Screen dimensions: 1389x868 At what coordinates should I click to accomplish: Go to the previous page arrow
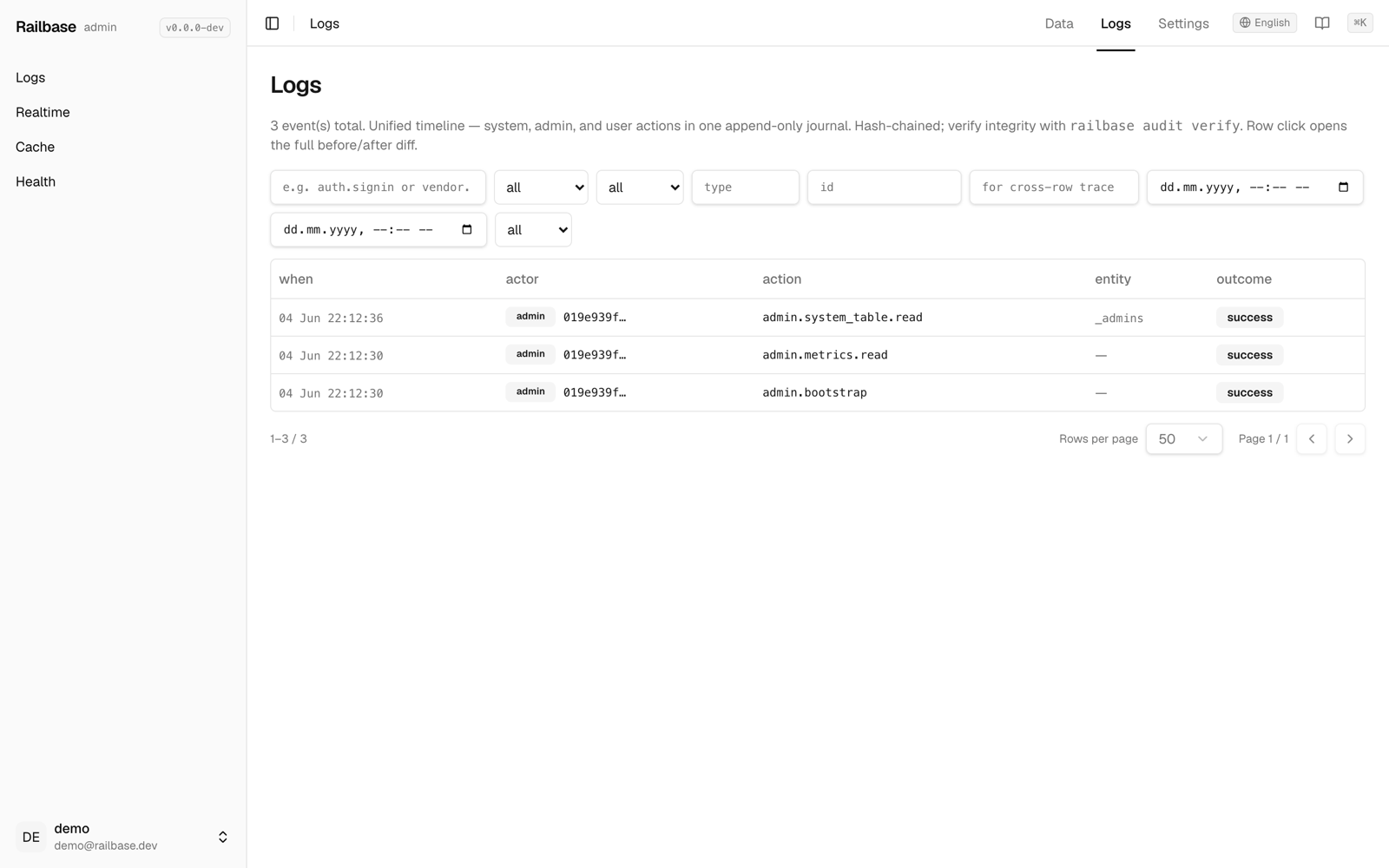[1311, 439]
